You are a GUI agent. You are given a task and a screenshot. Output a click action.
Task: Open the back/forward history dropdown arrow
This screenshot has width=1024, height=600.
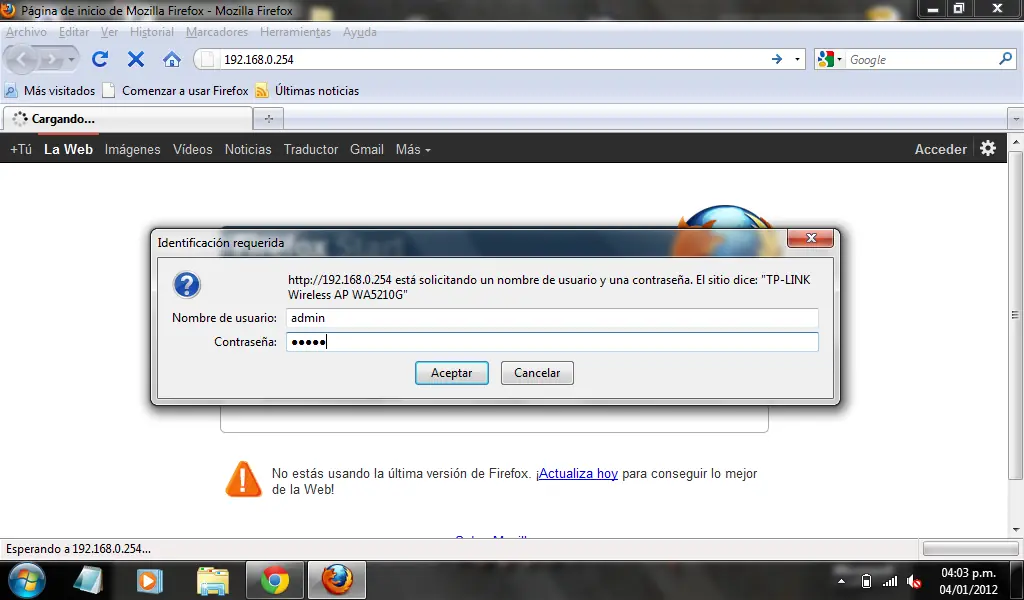point(71,60)
